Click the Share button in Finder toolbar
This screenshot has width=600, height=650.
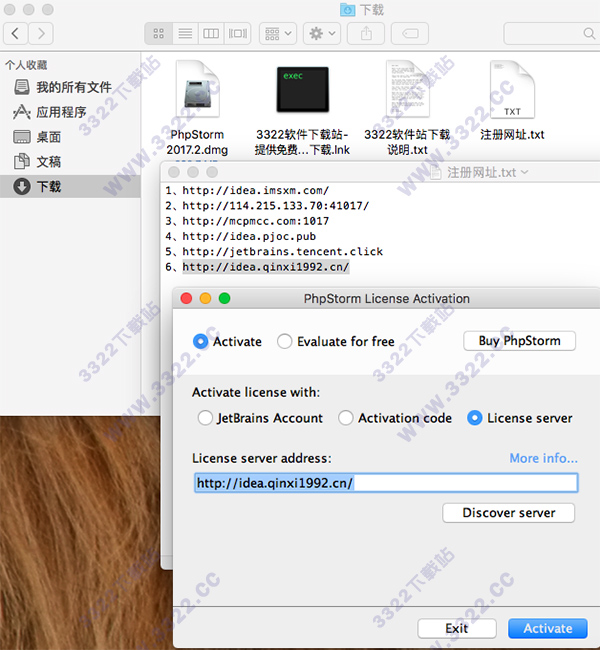pos(366,33)
